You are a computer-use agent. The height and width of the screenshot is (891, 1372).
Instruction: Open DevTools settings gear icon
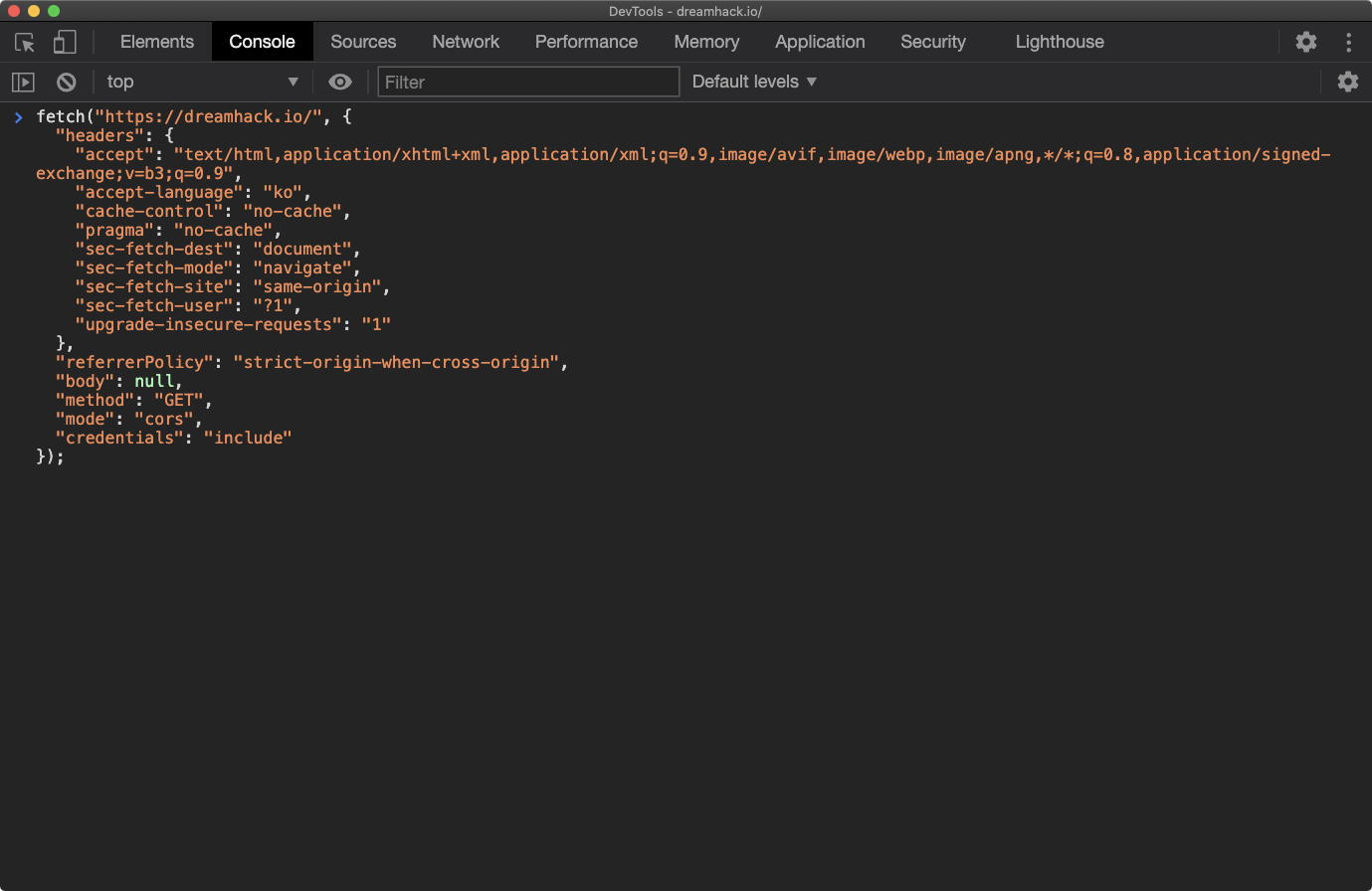tap(1305, 42)
